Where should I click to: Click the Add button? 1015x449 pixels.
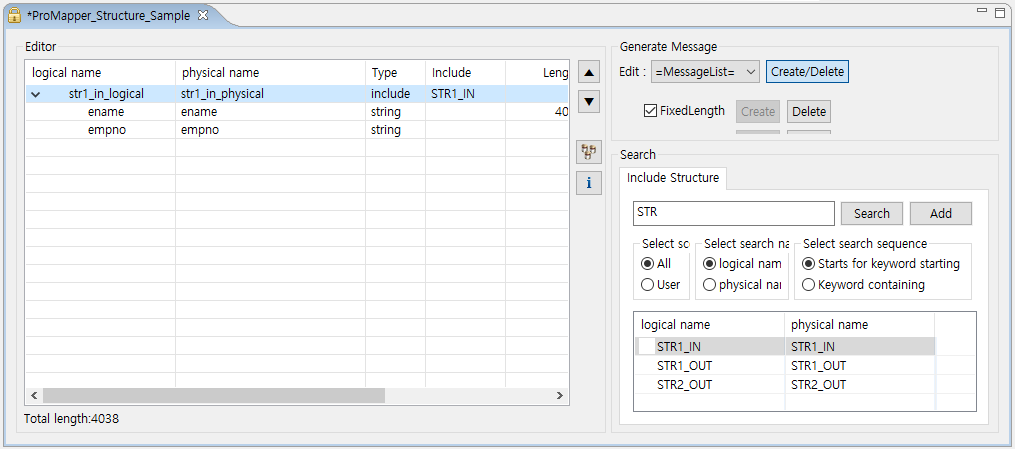point(941,214)
